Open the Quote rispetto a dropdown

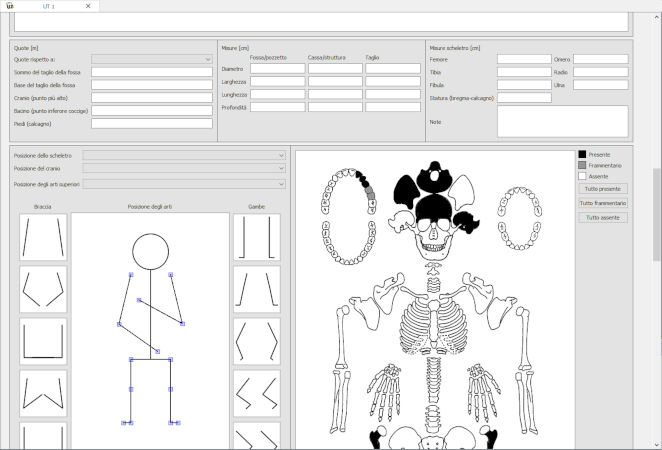point(152,59)
